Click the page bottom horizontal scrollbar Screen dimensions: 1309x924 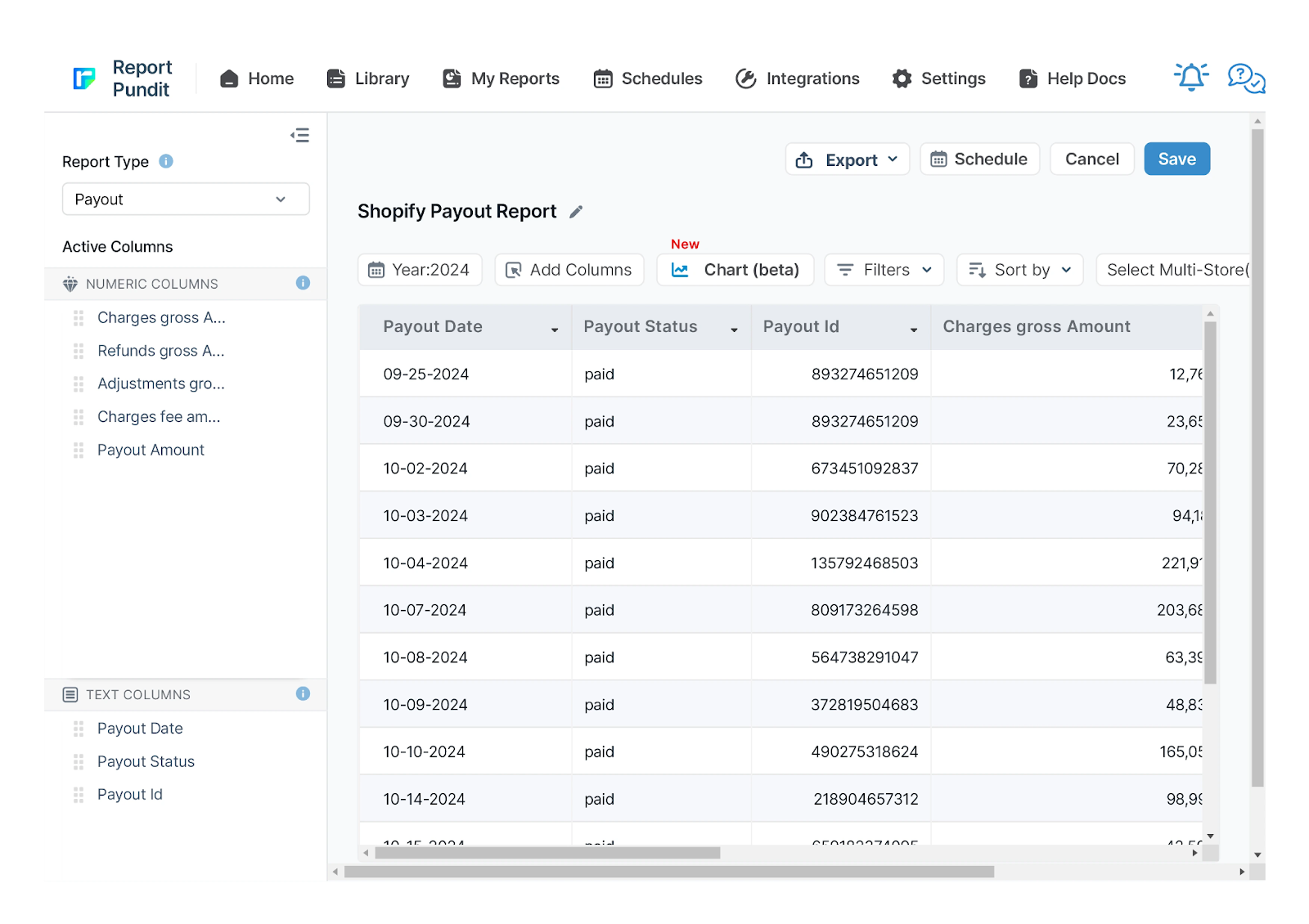669,872
